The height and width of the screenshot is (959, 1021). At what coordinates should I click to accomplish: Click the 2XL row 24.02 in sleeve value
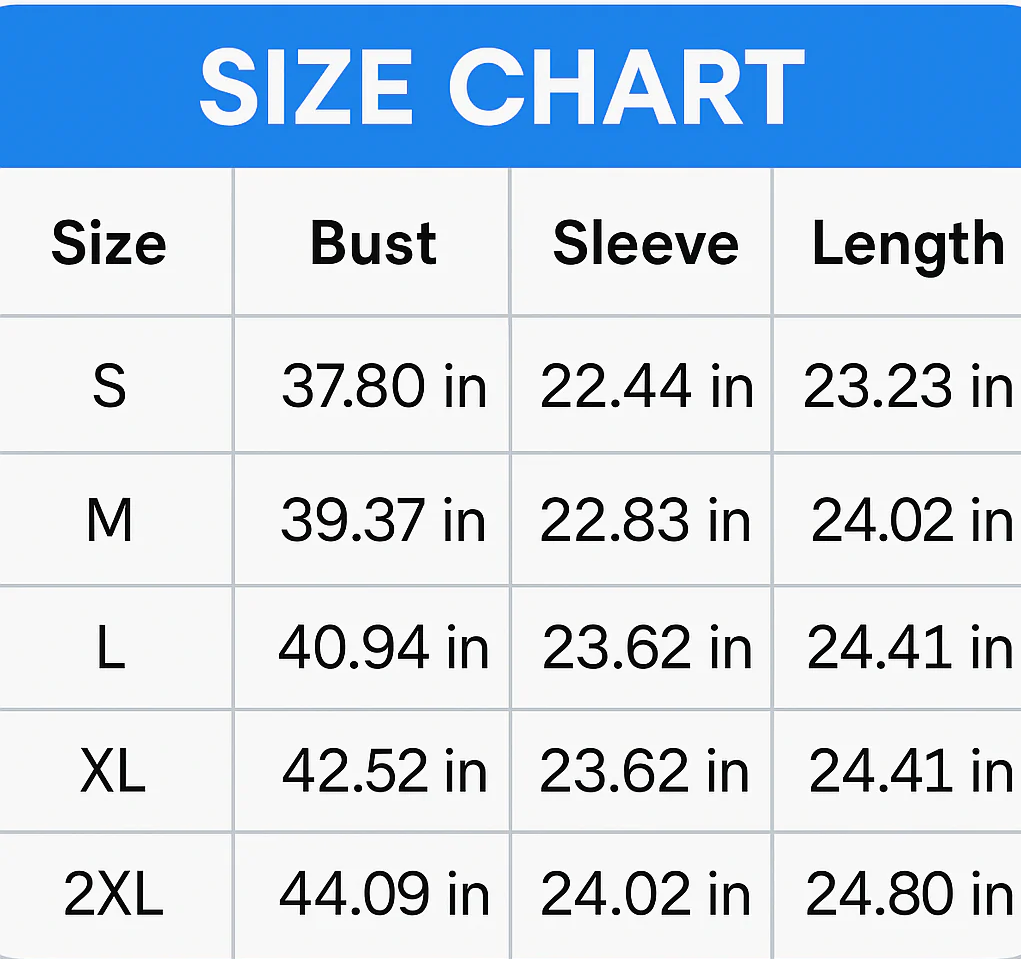(645, 893)
